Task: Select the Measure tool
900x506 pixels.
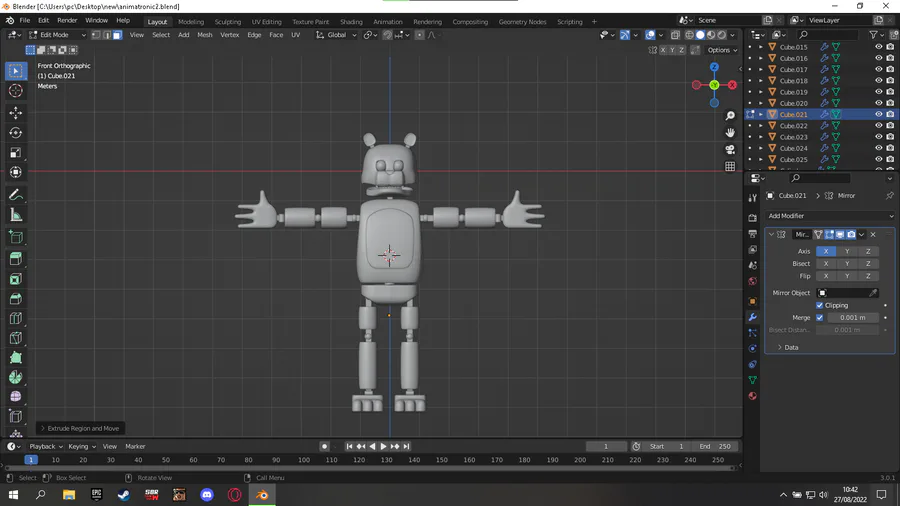Action: 15,215
